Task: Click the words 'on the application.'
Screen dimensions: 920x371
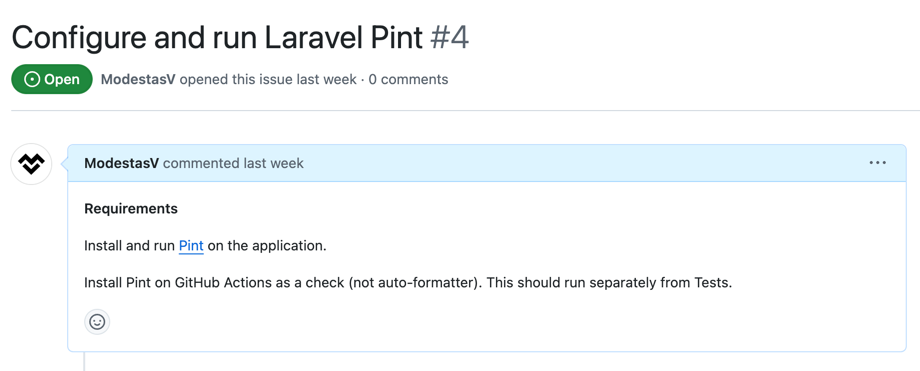Action: (267, 245)
